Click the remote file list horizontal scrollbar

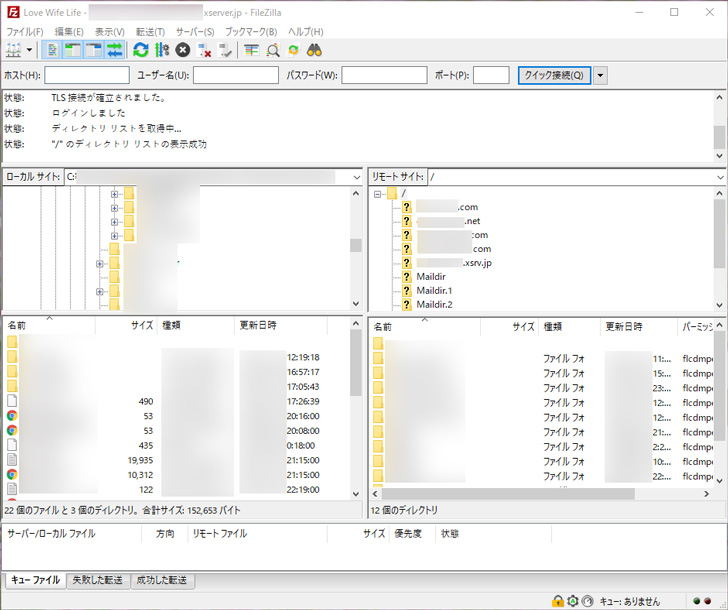pyautogui.click(x=510, y=493)
